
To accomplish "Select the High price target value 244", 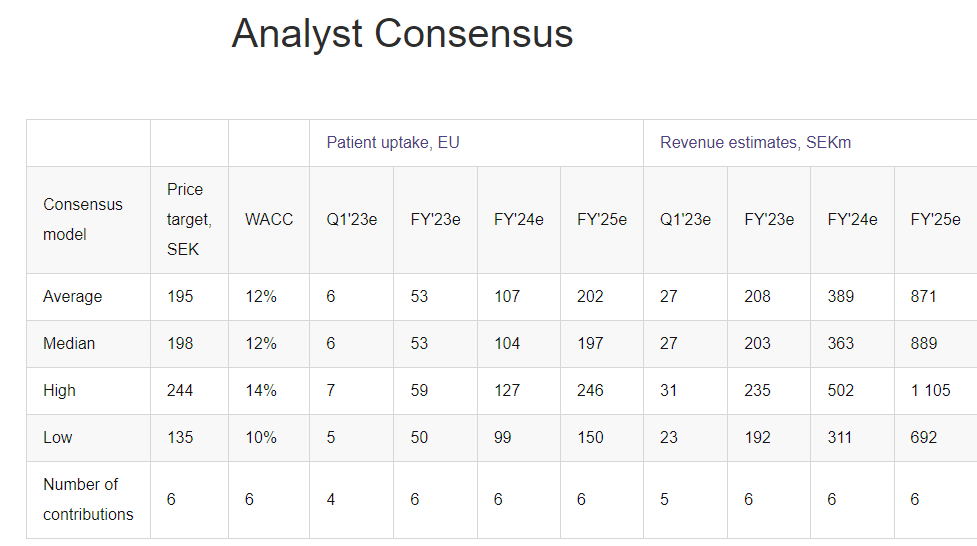I will coord(180,391).
